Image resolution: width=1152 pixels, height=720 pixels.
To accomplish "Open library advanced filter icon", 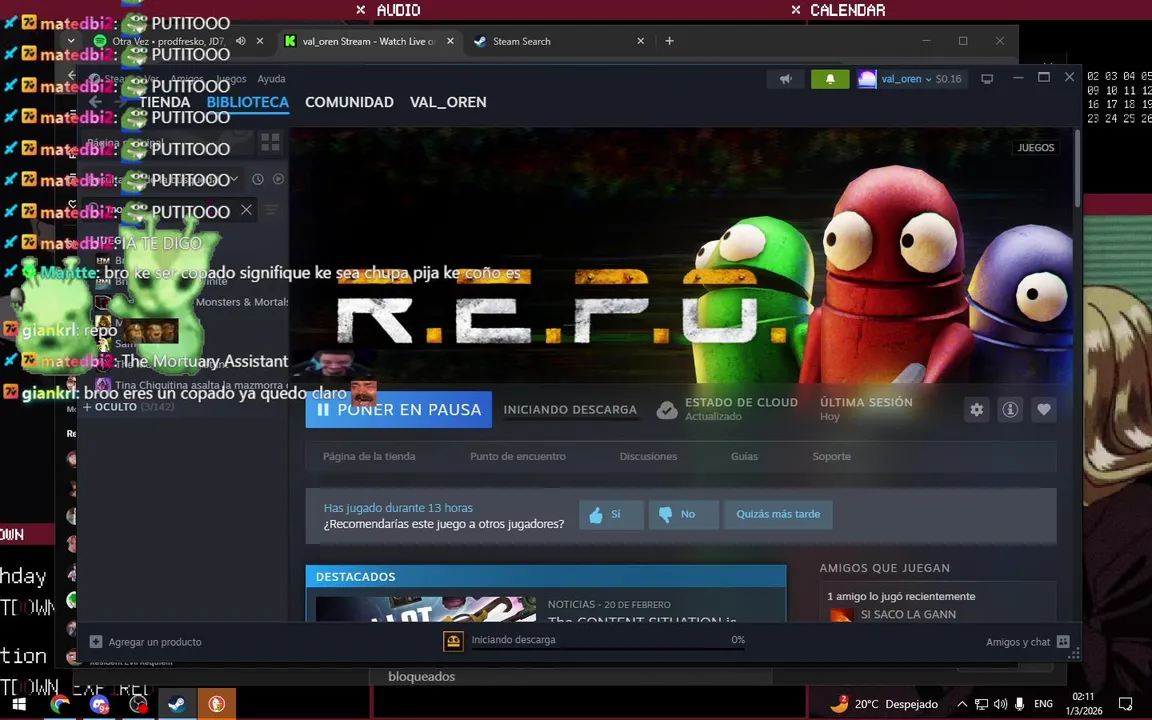I will click(x=270, y=210).
